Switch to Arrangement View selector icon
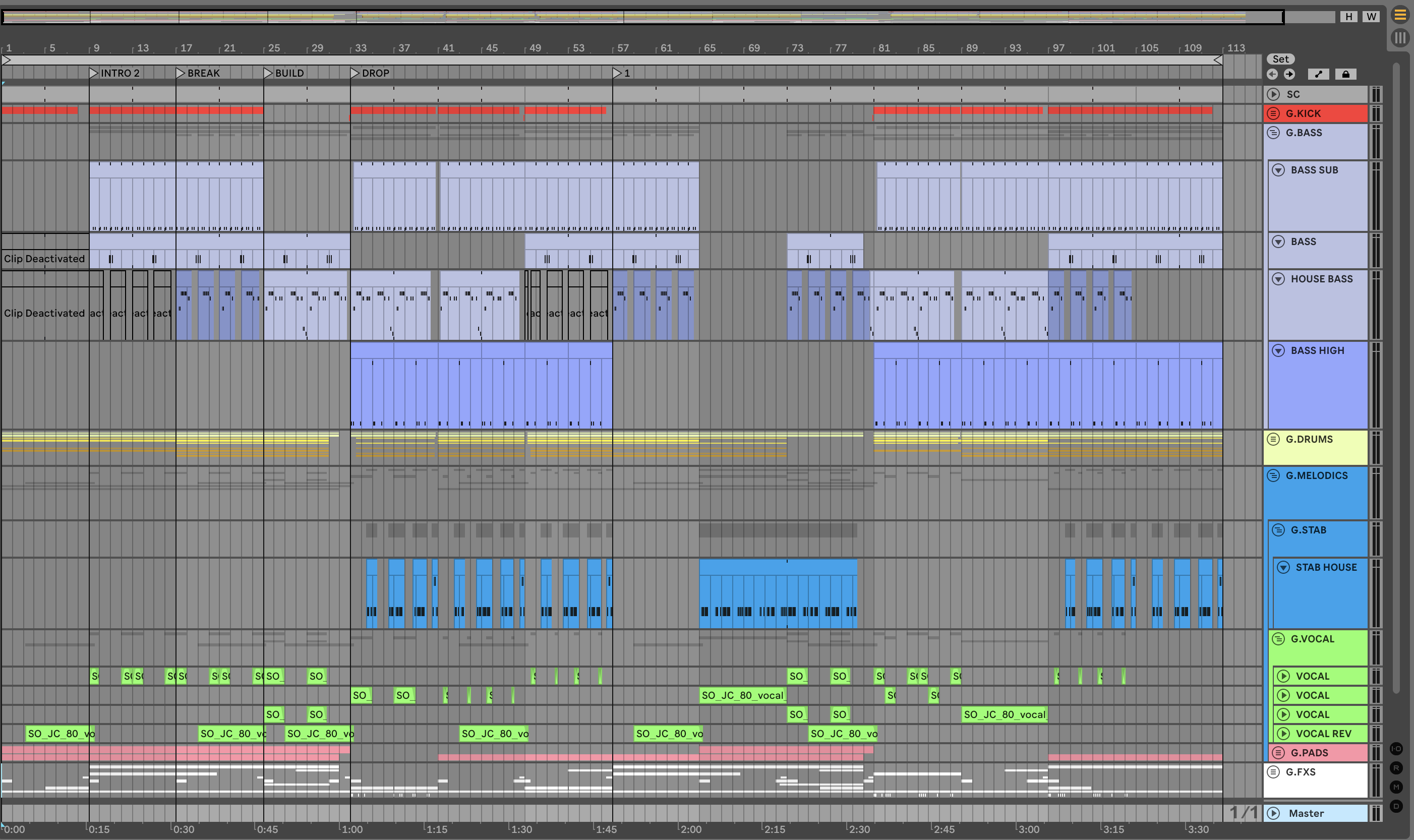This screenshot has height=840, width=1414. point(1400,15)
